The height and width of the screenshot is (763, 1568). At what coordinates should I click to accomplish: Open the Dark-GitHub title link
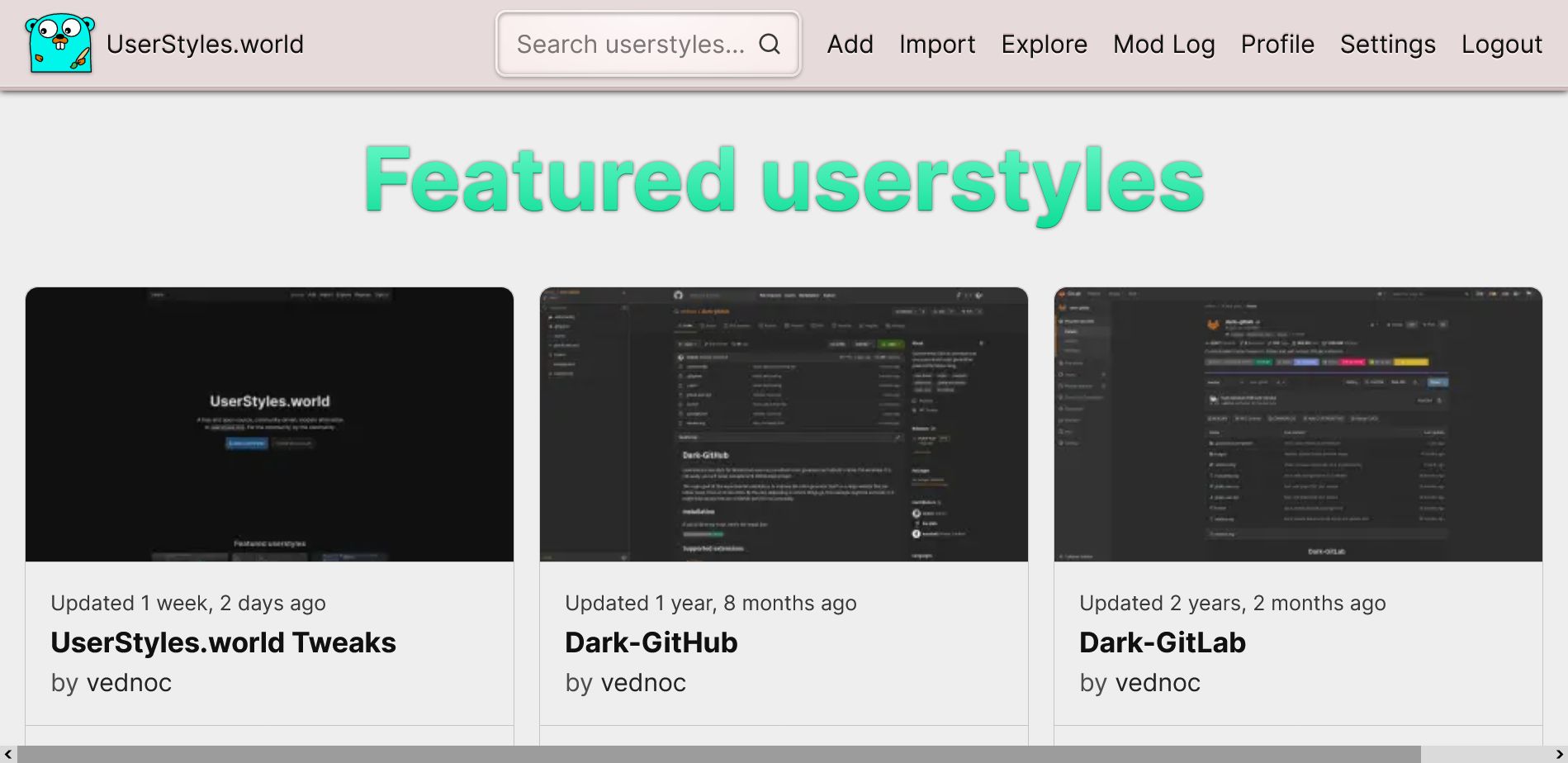(x=651, y=642)
